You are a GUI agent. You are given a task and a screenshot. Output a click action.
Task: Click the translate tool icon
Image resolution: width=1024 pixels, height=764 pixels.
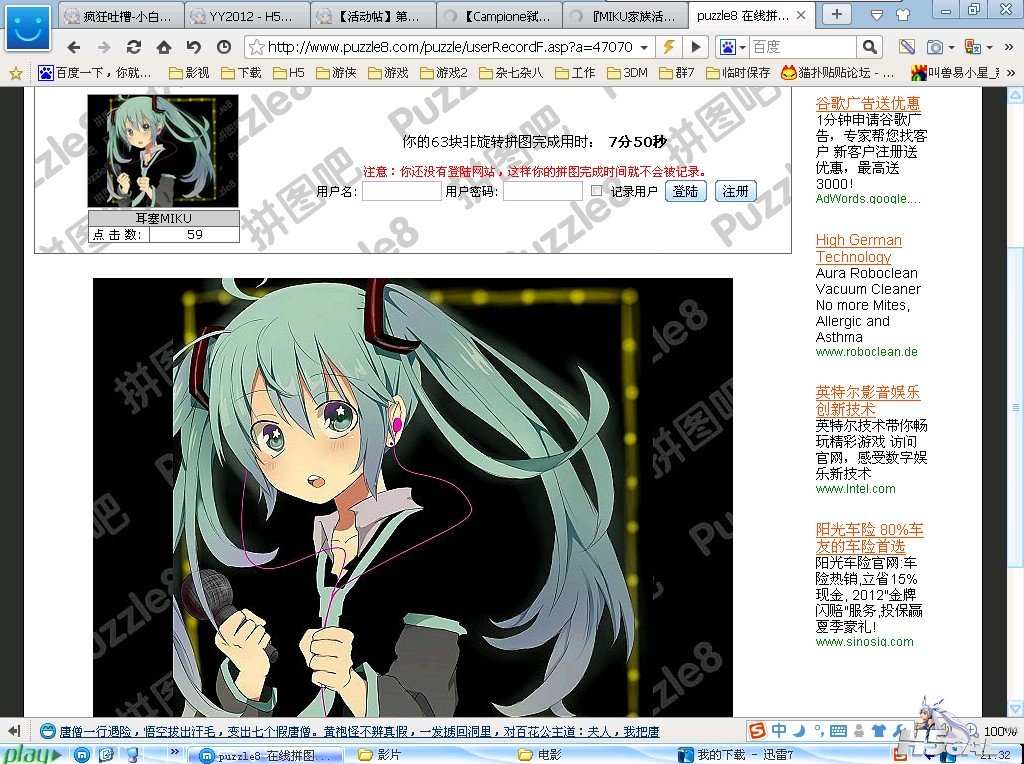(972, 47)
